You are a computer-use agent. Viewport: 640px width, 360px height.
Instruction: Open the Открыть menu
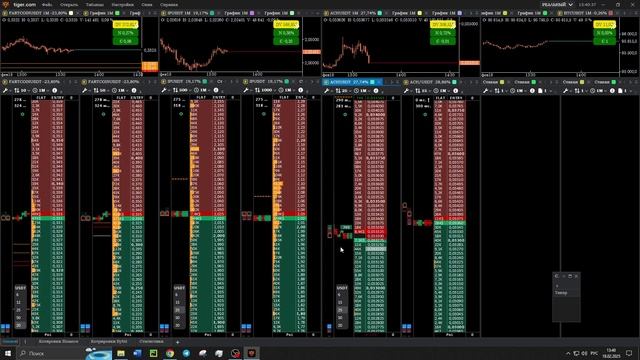point(69,5)
